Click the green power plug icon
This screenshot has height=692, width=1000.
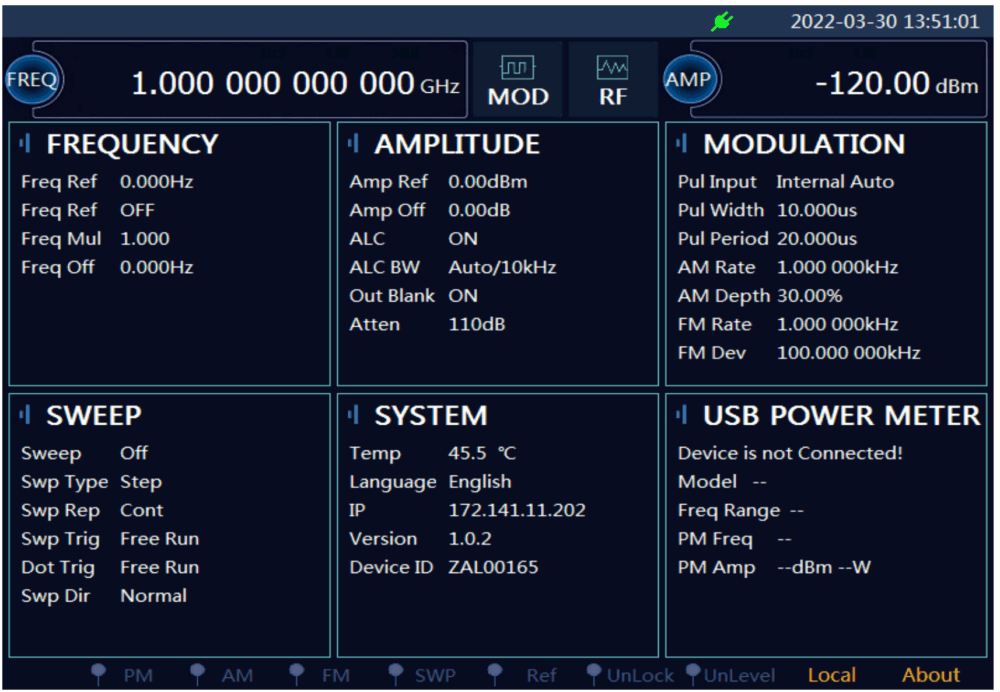click(721, 22)
